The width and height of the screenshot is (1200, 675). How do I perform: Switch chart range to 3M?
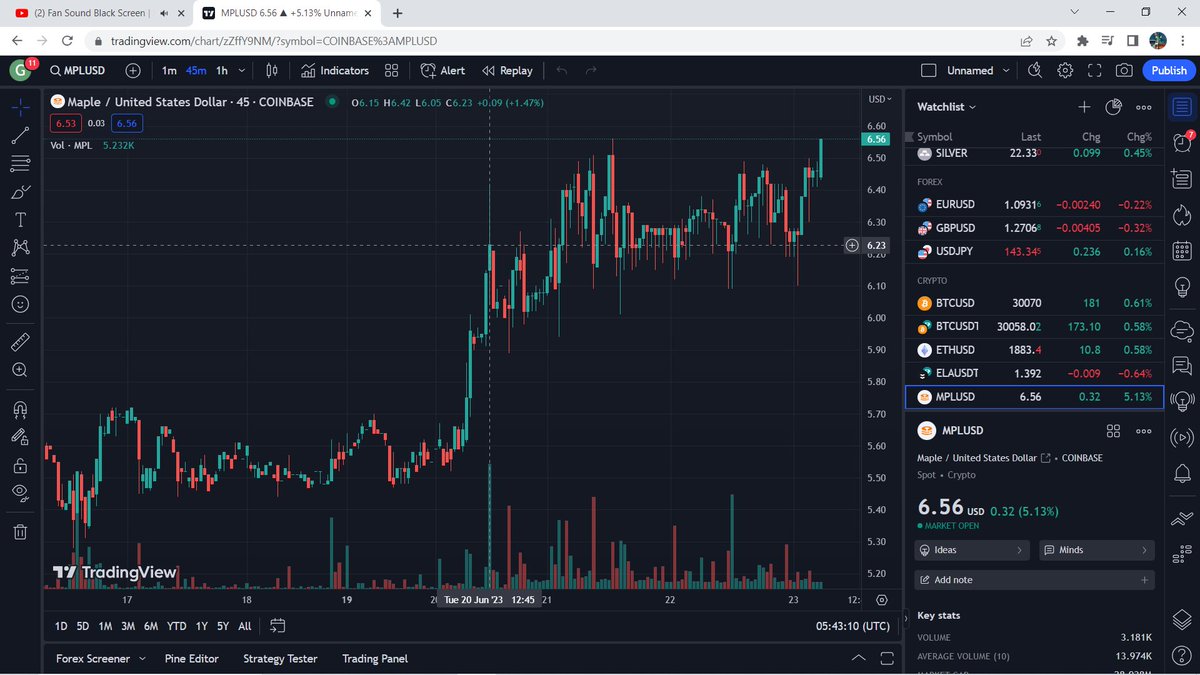pyautogui.click(x=128, y=626)
